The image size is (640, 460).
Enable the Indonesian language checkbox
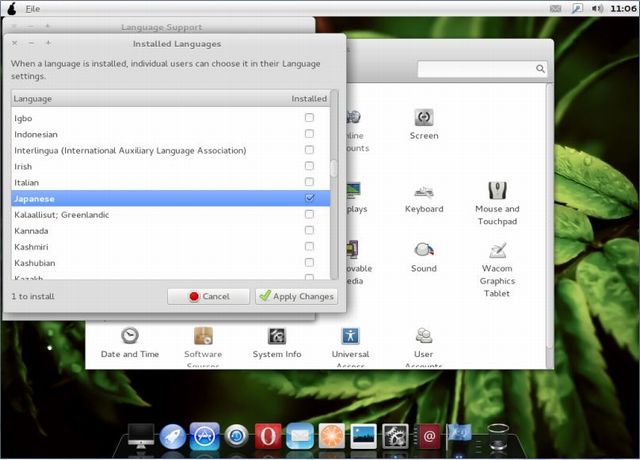(309, 134)
